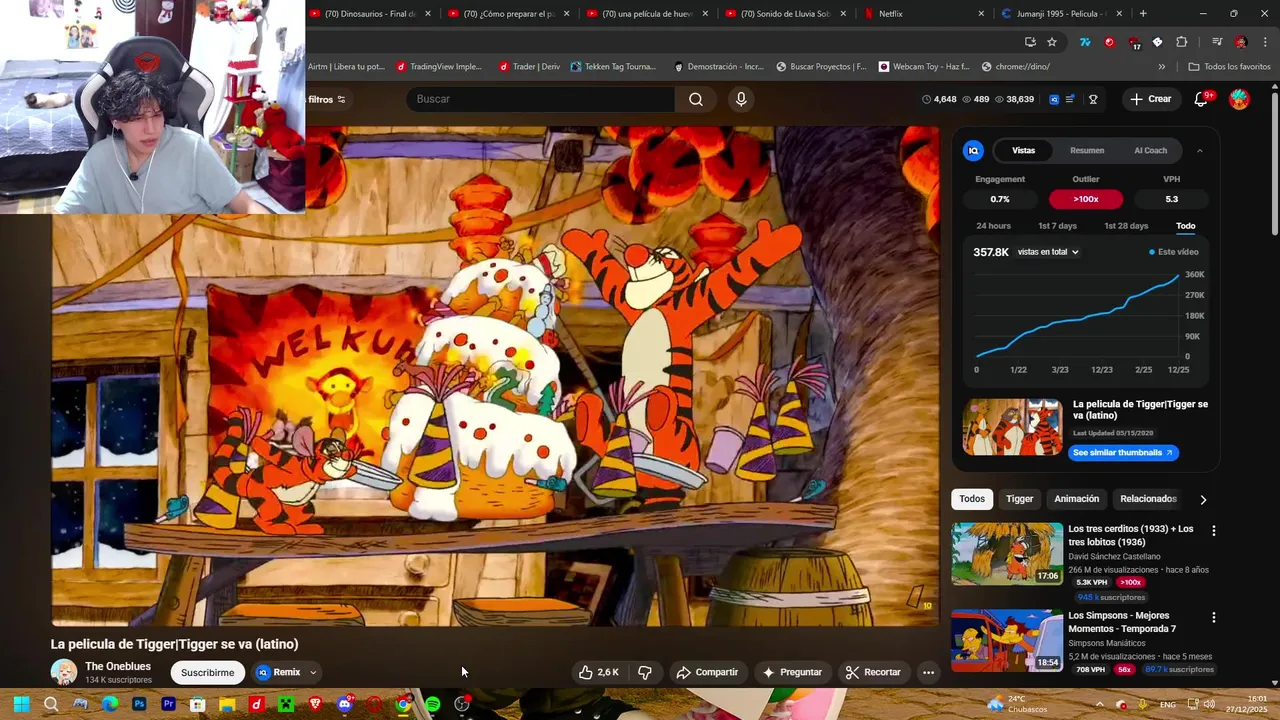Select the 1st 28 days range

click(x=1126, y=226)
